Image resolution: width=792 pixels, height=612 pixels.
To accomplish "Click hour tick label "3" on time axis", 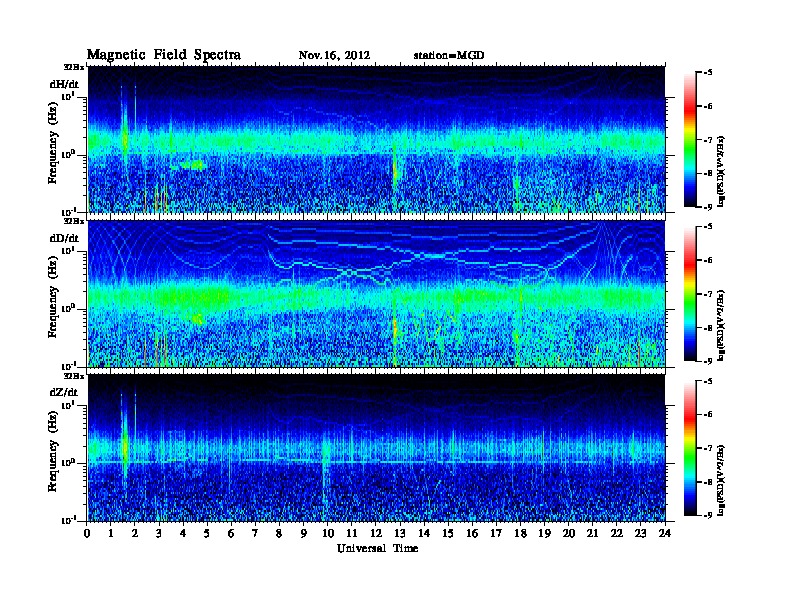I will [x=159, y=533].
